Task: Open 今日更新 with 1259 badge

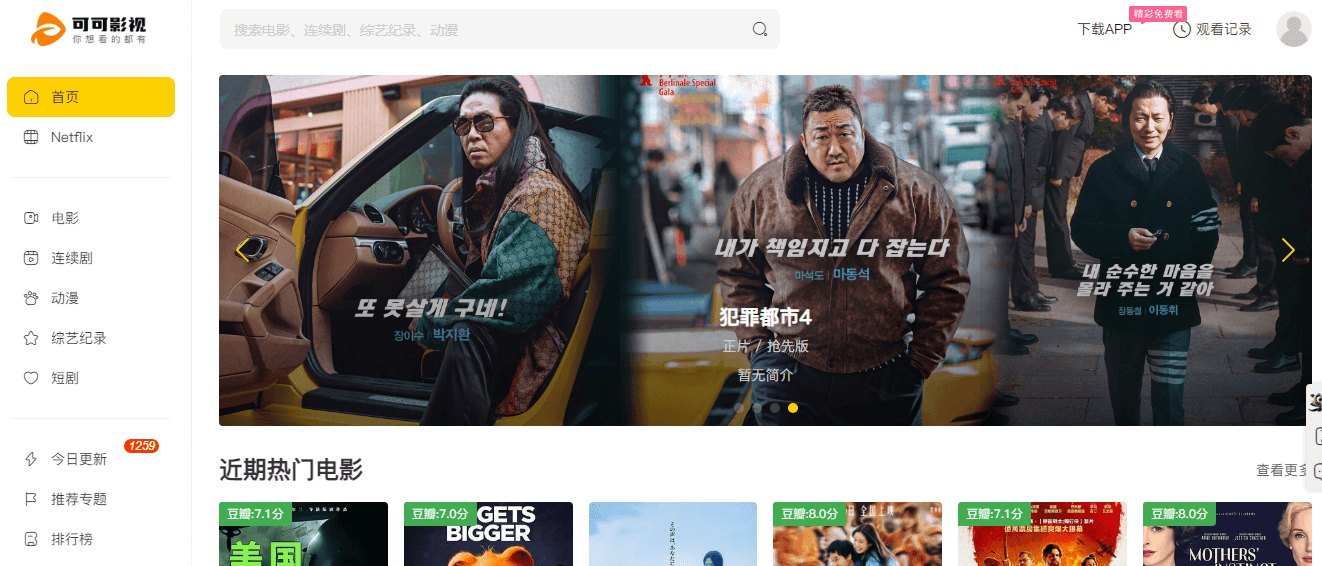Action: (x=79, y=459)
